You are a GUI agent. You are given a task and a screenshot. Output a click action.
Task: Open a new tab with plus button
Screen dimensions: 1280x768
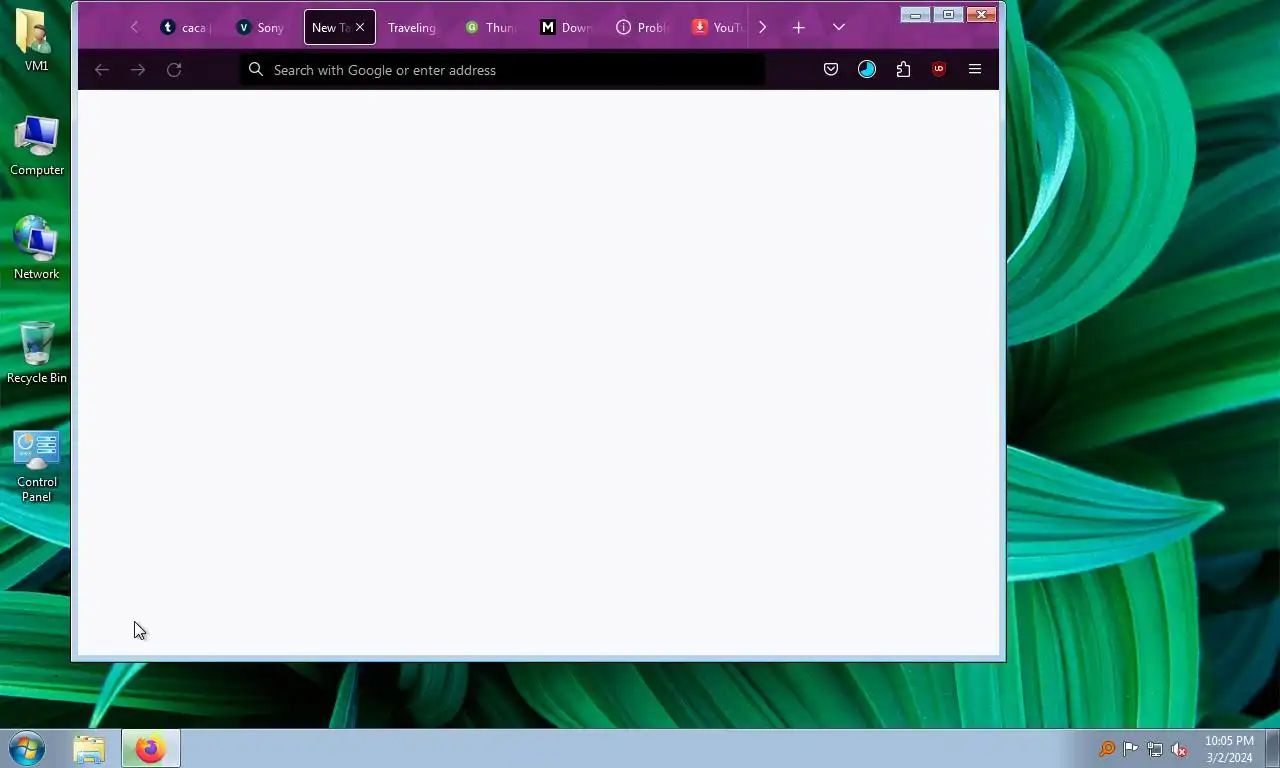[x=799, y=28]
